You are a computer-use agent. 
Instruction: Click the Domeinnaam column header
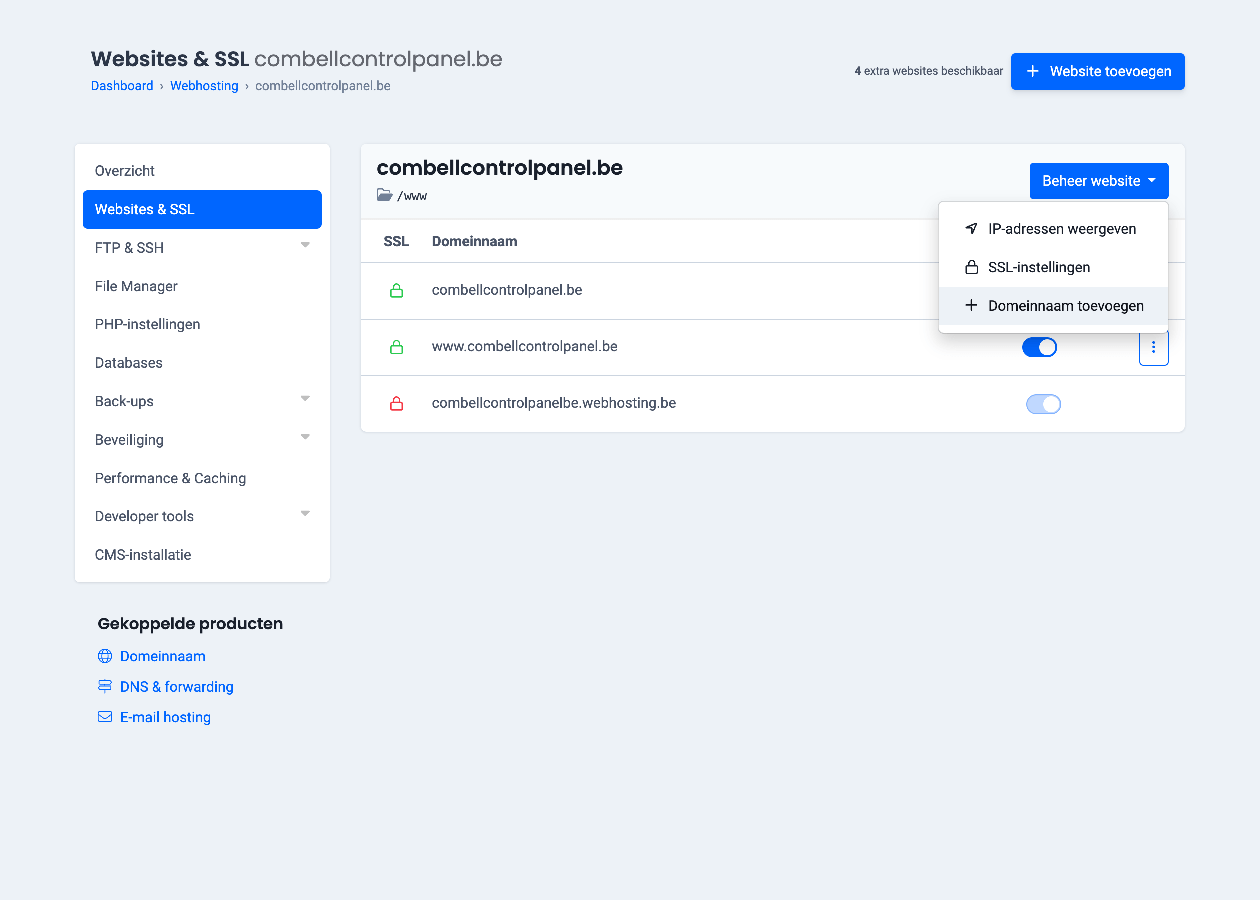[x=474, y=241]
